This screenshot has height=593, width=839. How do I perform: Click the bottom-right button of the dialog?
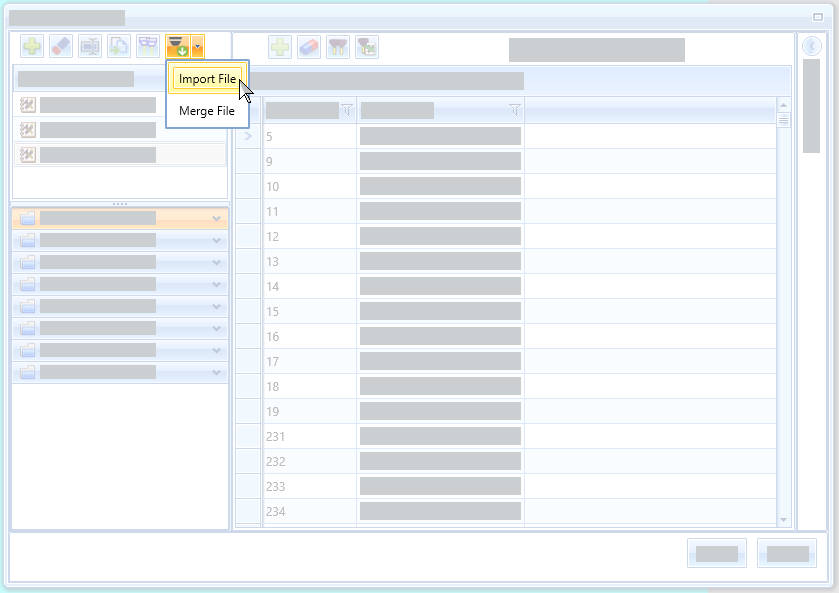pyautogui.click(x=787, y=553)
